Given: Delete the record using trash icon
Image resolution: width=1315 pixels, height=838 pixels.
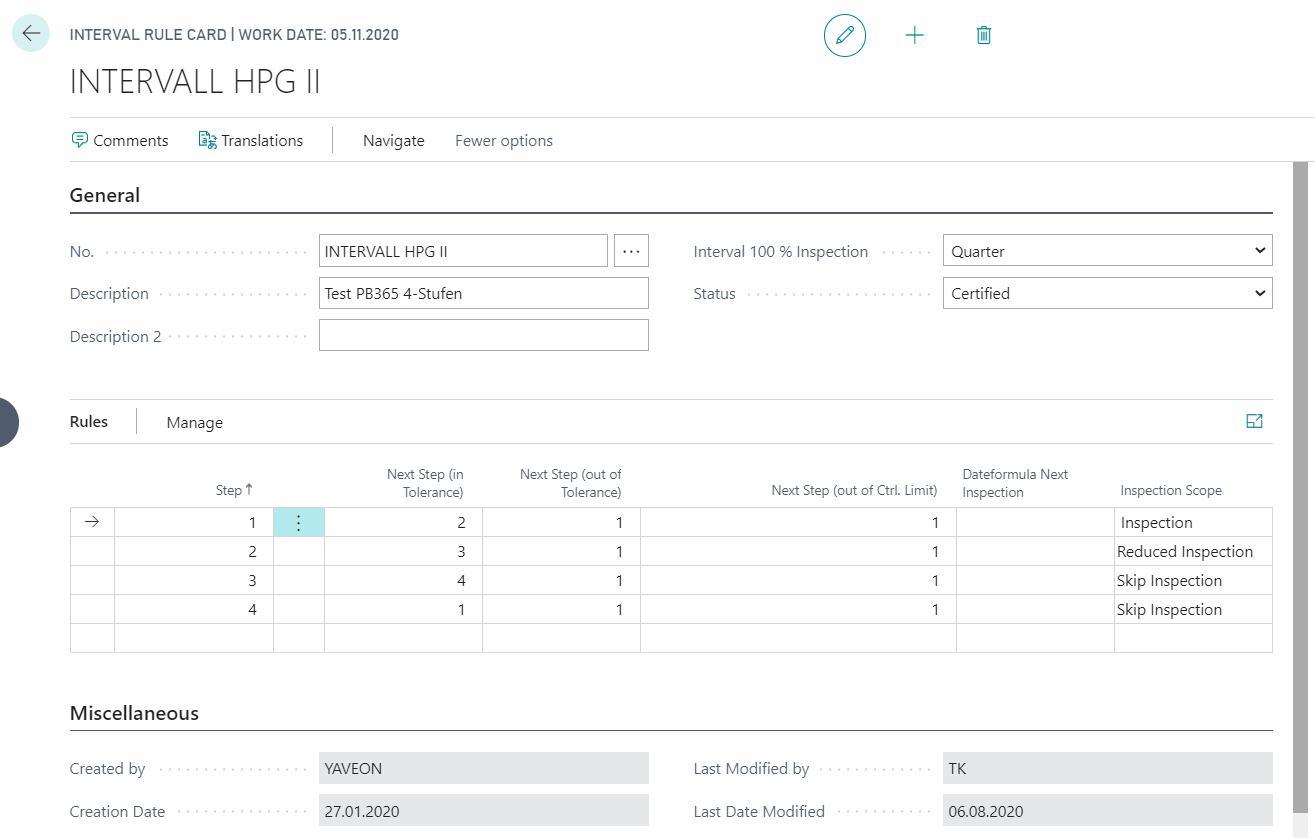Looking at the screenshot, I should (x=984, y=35).
